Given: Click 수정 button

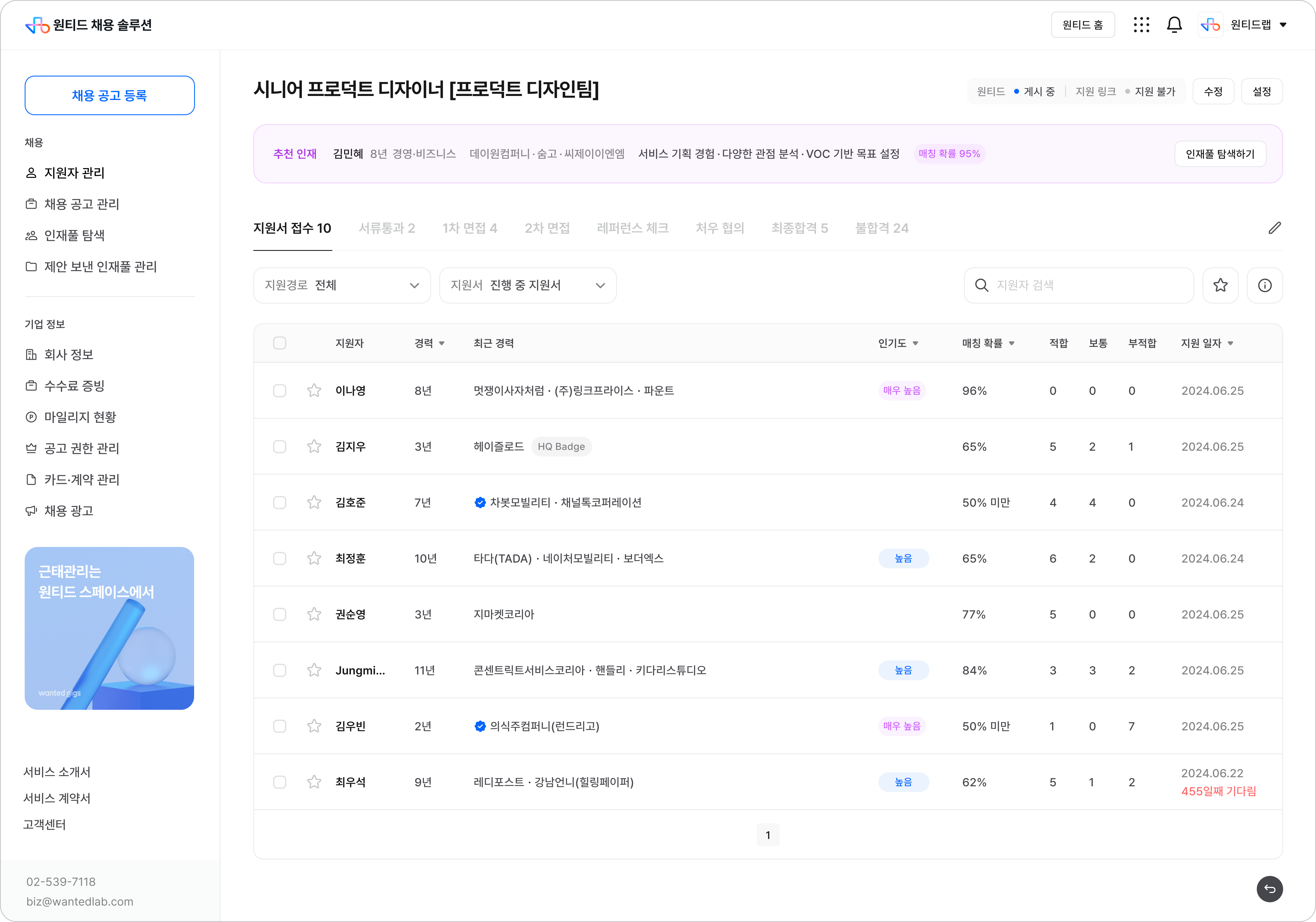Looking at the screenshot, I should tap(1213, 92).
